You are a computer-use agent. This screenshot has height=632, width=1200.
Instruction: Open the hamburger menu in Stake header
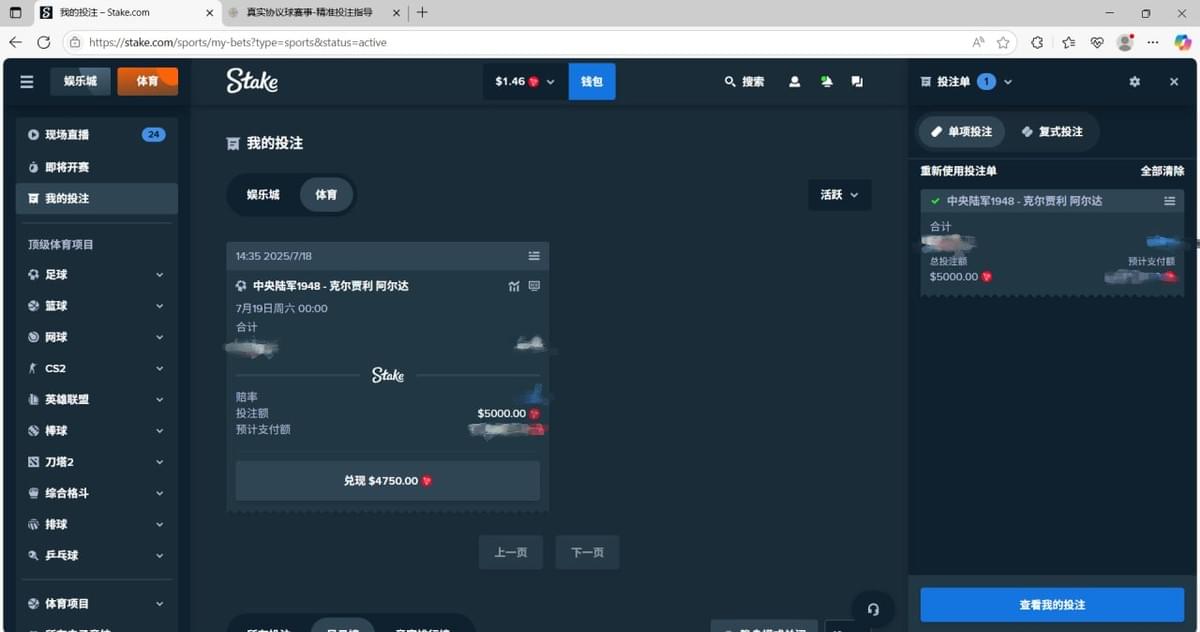coord(27,82)
